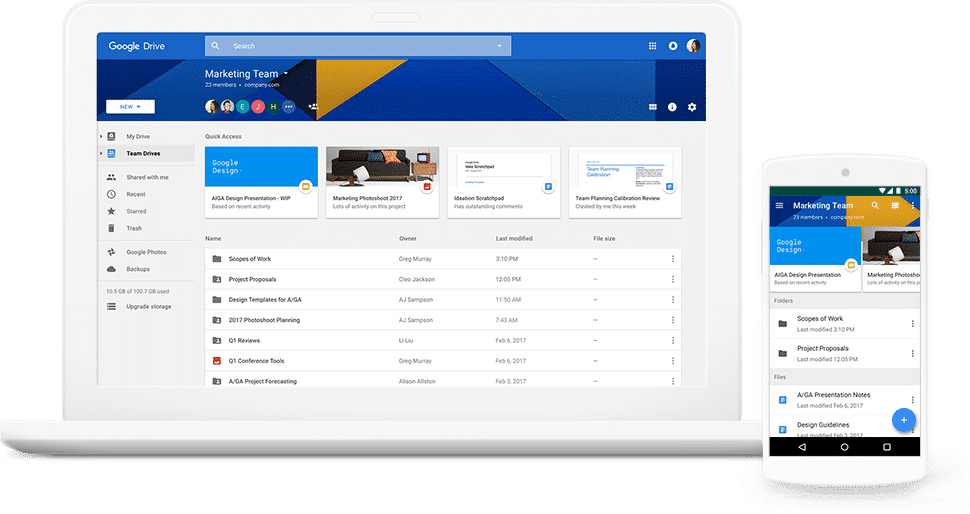Open A/GA Project Forecasting row
970x514 pixels.
(443, 379)
